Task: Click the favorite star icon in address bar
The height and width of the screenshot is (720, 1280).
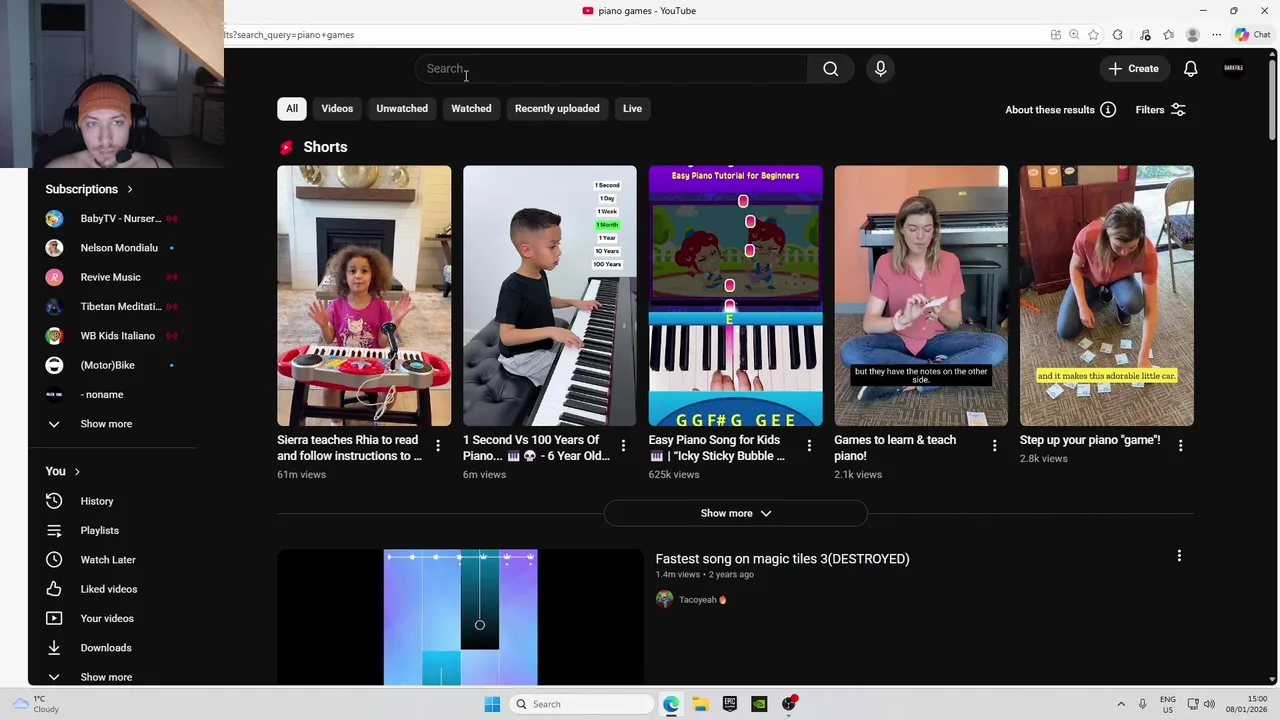Action: click(1093, 35)
